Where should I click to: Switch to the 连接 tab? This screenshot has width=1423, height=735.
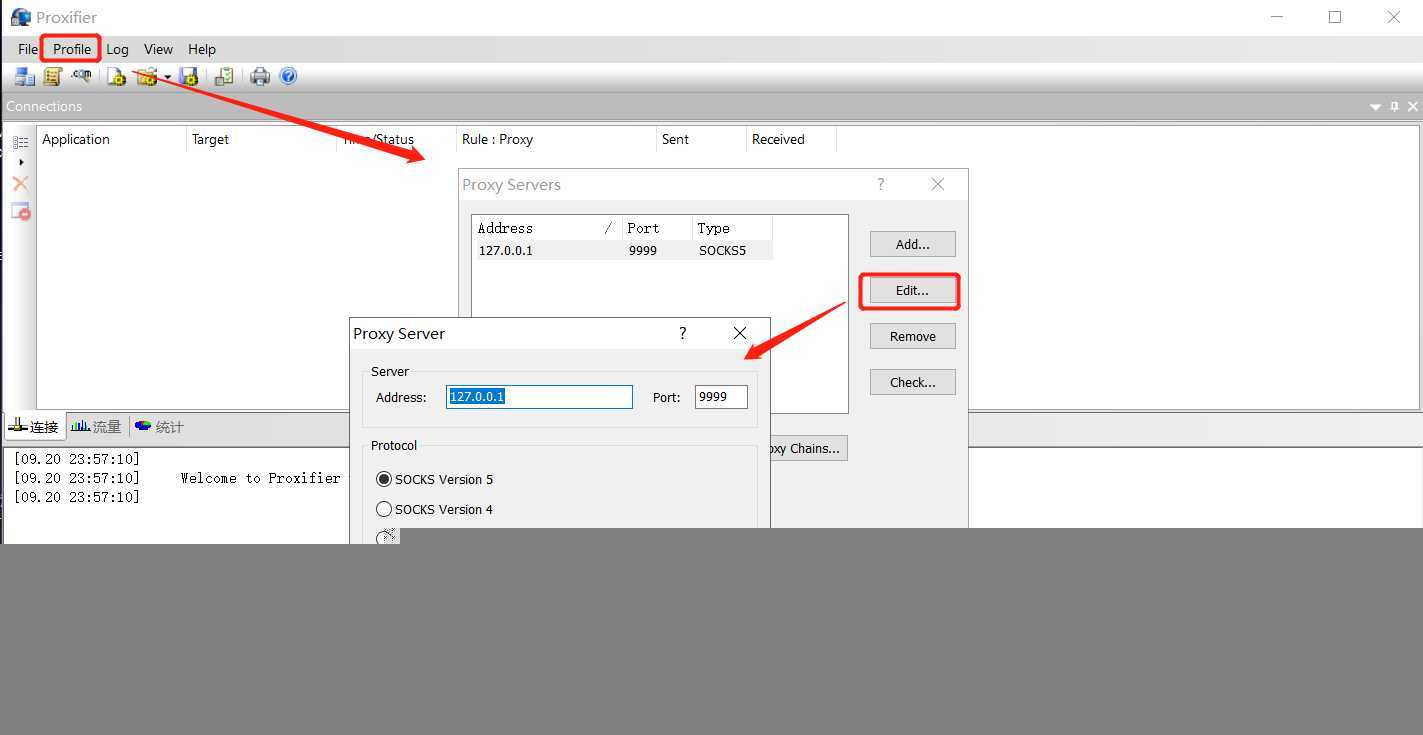tap(34, 426)
